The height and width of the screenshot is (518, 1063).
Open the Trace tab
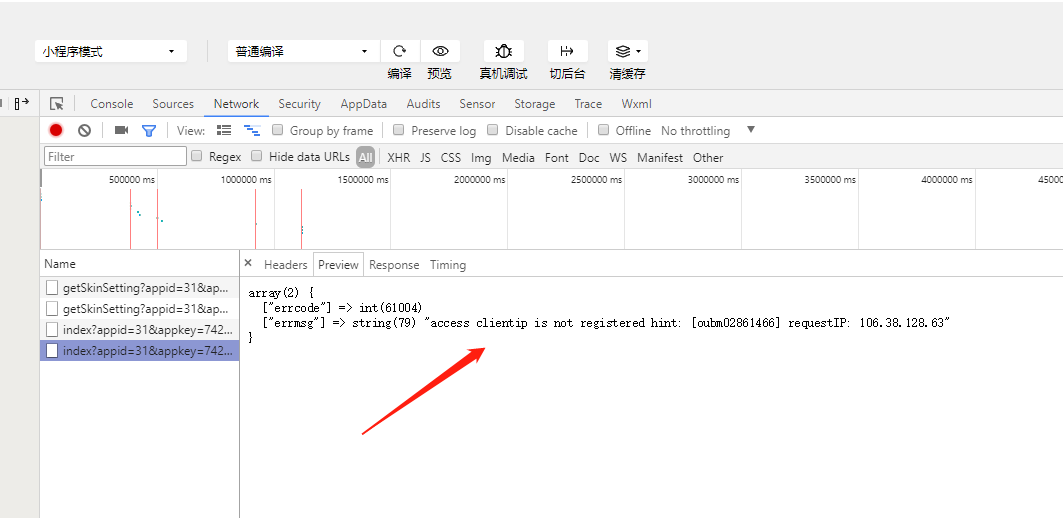(588, 104)
